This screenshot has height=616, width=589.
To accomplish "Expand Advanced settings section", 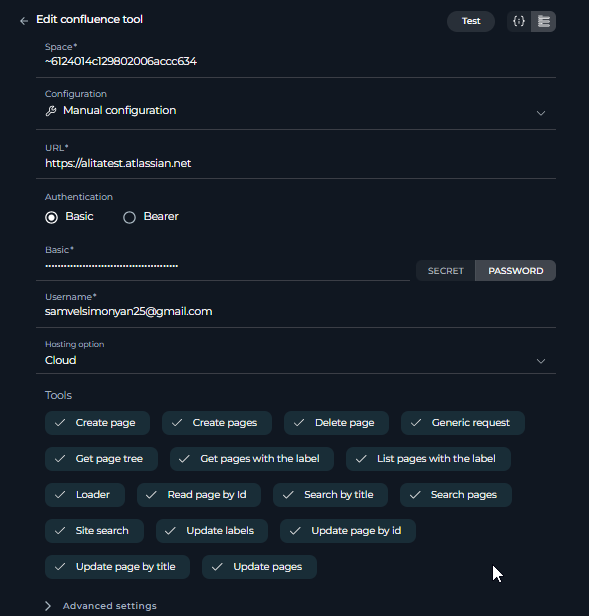I will point(101,606).
